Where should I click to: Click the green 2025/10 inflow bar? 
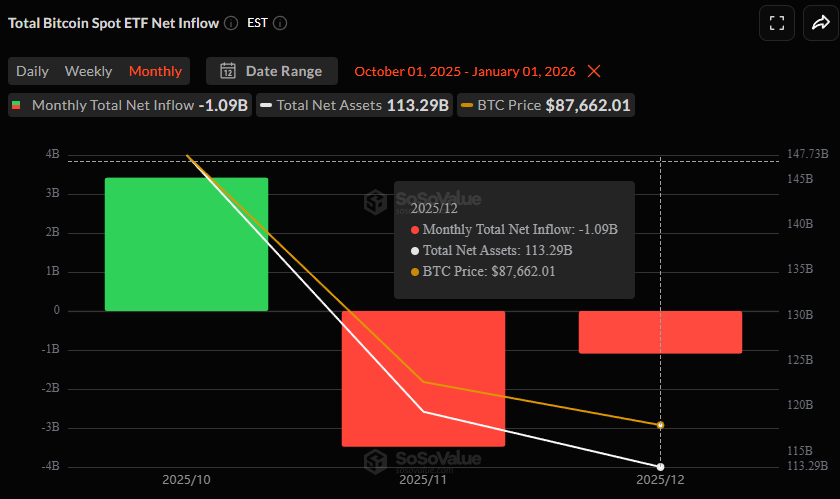pyautogui.click(x=186, y=244)
